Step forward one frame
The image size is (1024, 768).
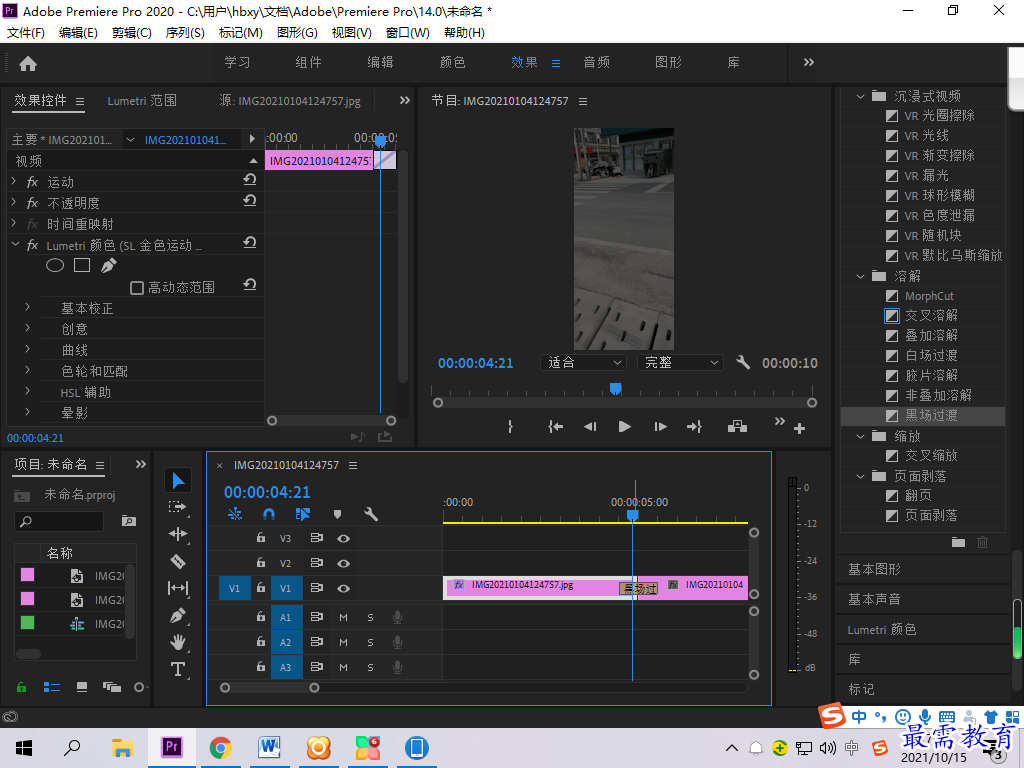(660, 426)
